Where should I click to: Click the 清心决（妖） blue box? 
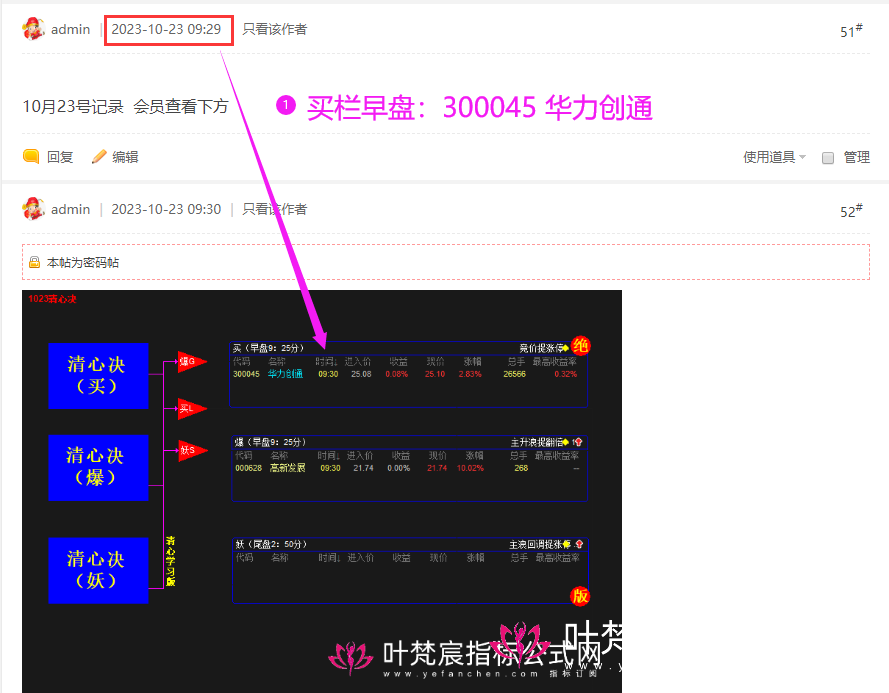pyautogui.click(x=98, y=570)
